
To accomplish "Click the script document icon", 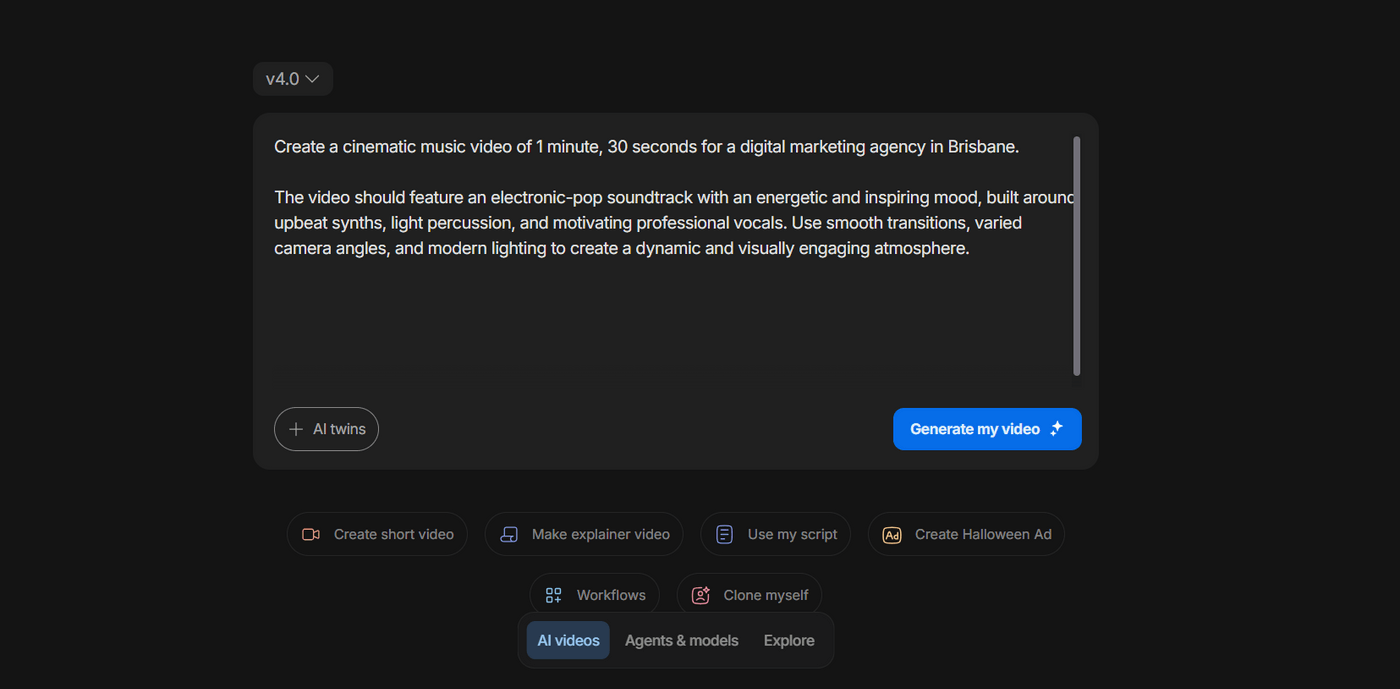I will (725, 535).
